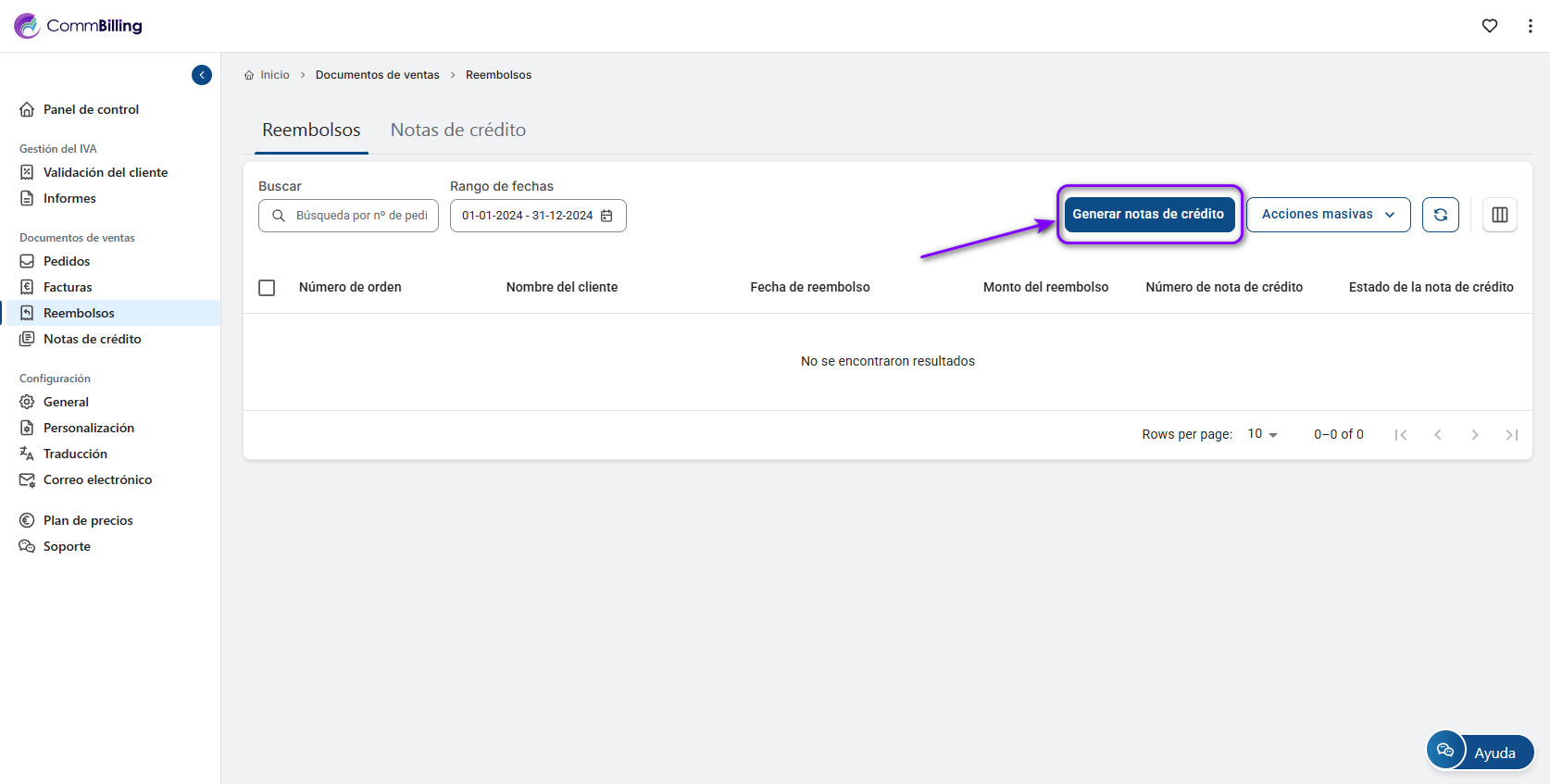This screenshot has width=1550, height=784.
Task: Expand the Acciones masivas dropdown
Action: (x=1328, y=215)
